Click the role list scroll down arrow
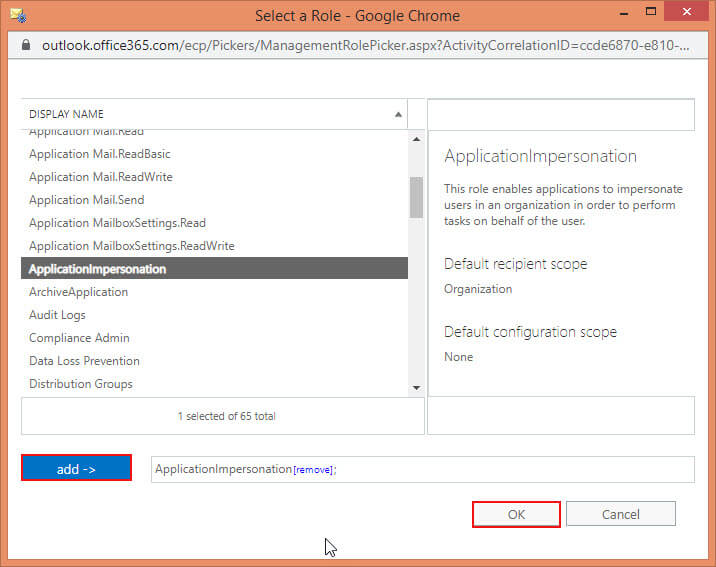Viewport: 716px width, 567px height. [x=416, y=388]
